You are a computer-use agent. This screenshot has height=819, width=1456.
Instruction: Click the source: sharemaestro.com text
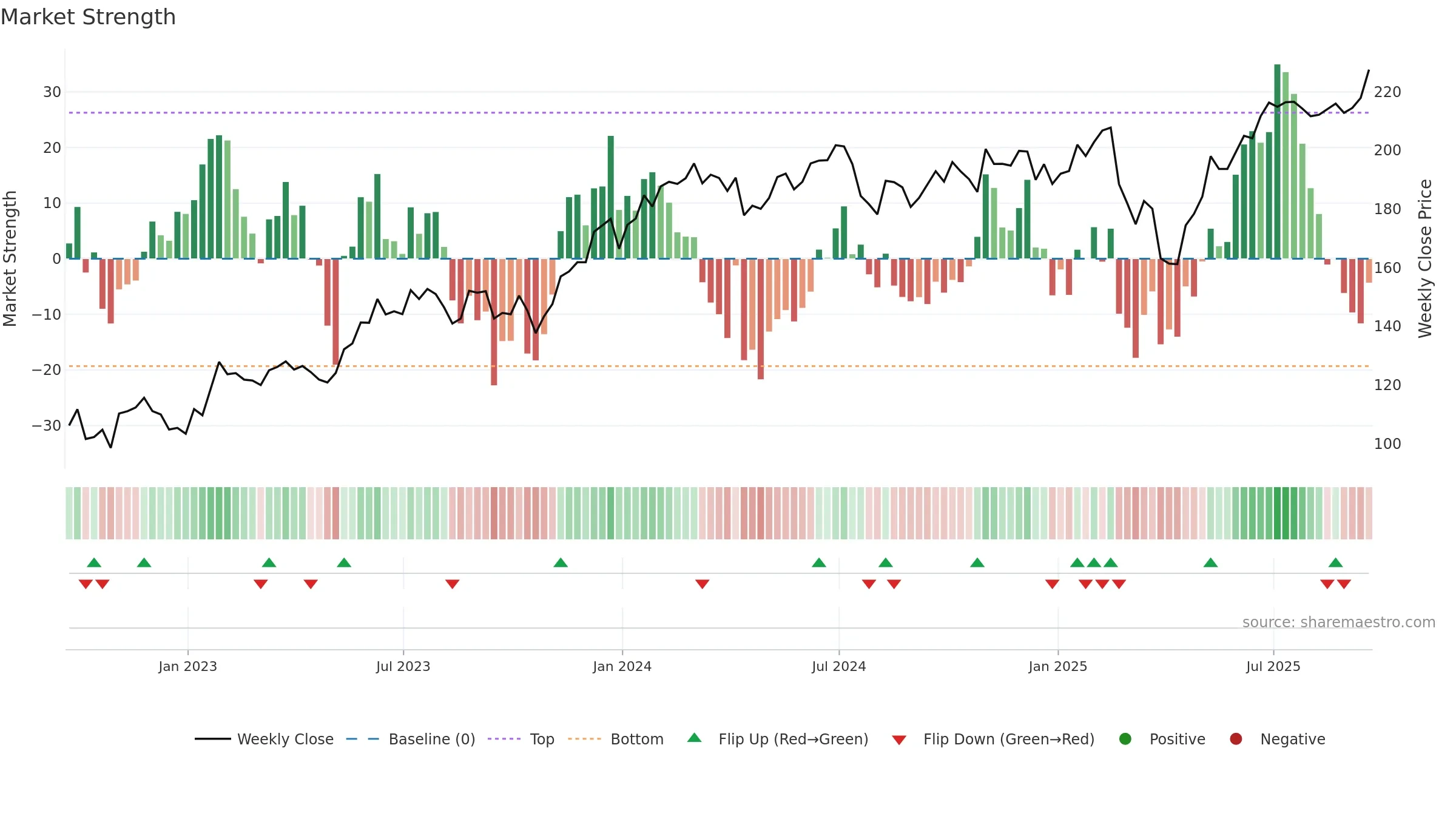pyautogui.click(x=1338, y=622)
